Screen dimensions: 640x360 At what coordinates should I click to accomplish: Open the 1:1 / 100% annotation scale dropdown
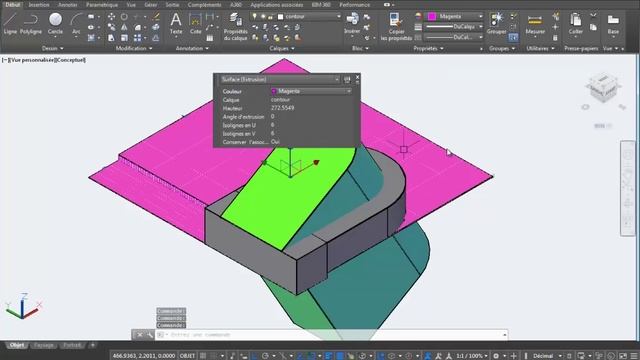click(x=471, y=356)
